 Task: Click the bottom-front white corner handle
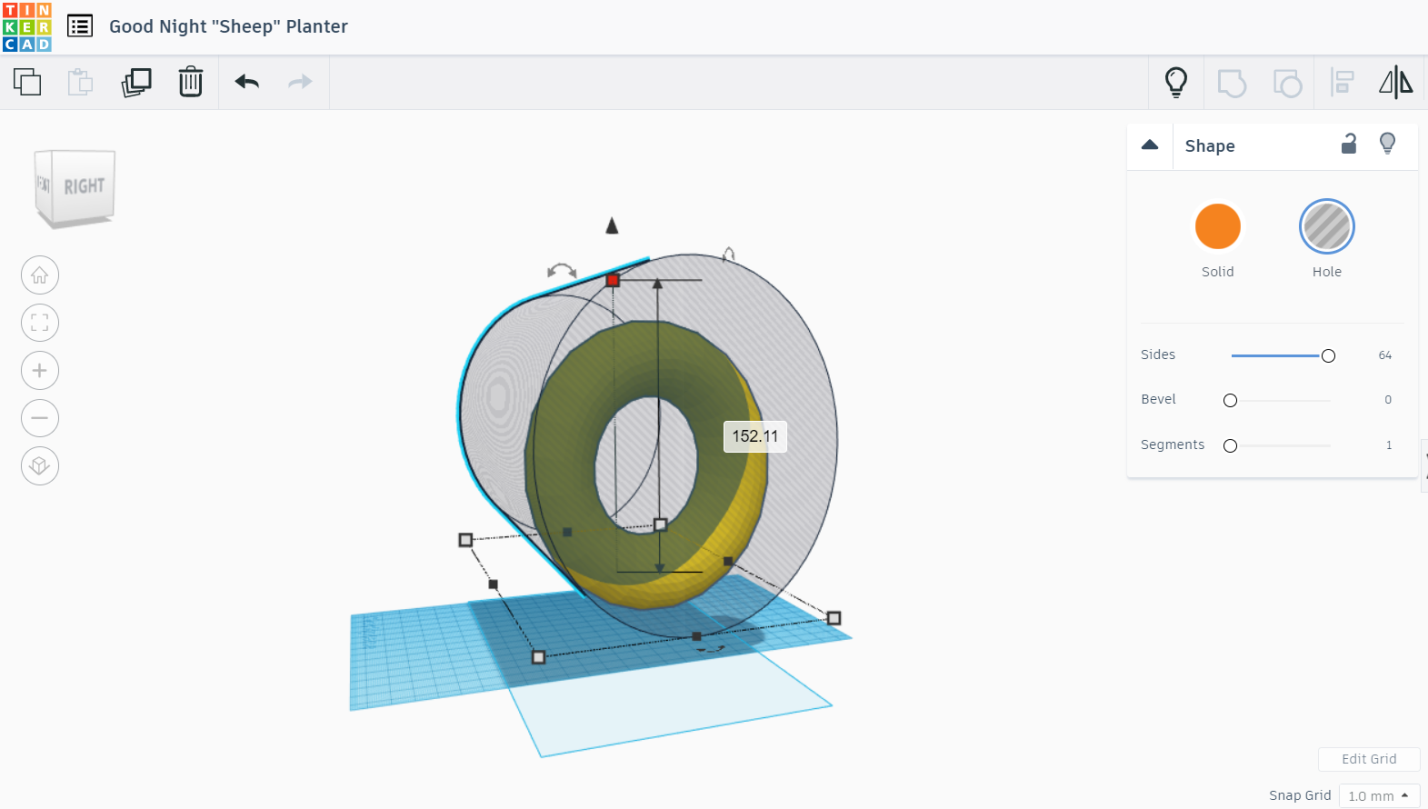(538, 657)
